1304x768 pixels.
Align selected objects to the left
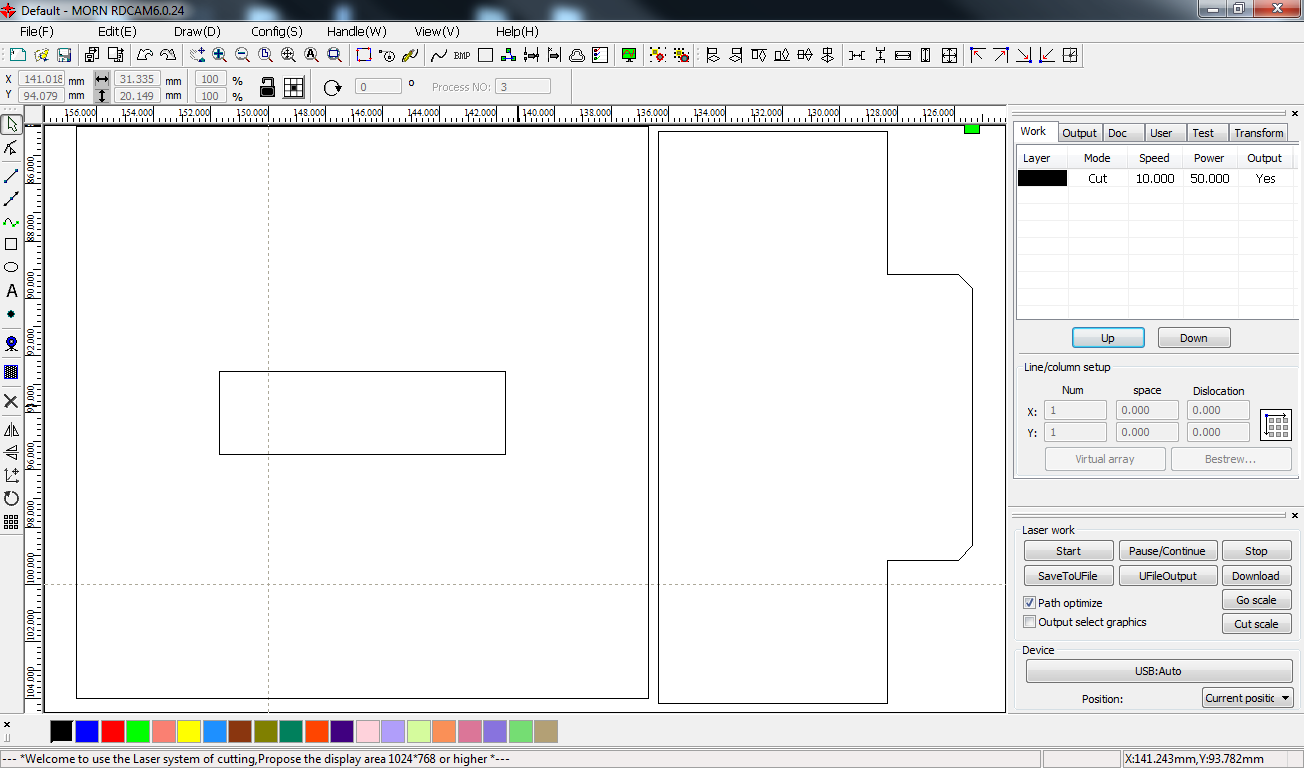pos(713,55)
